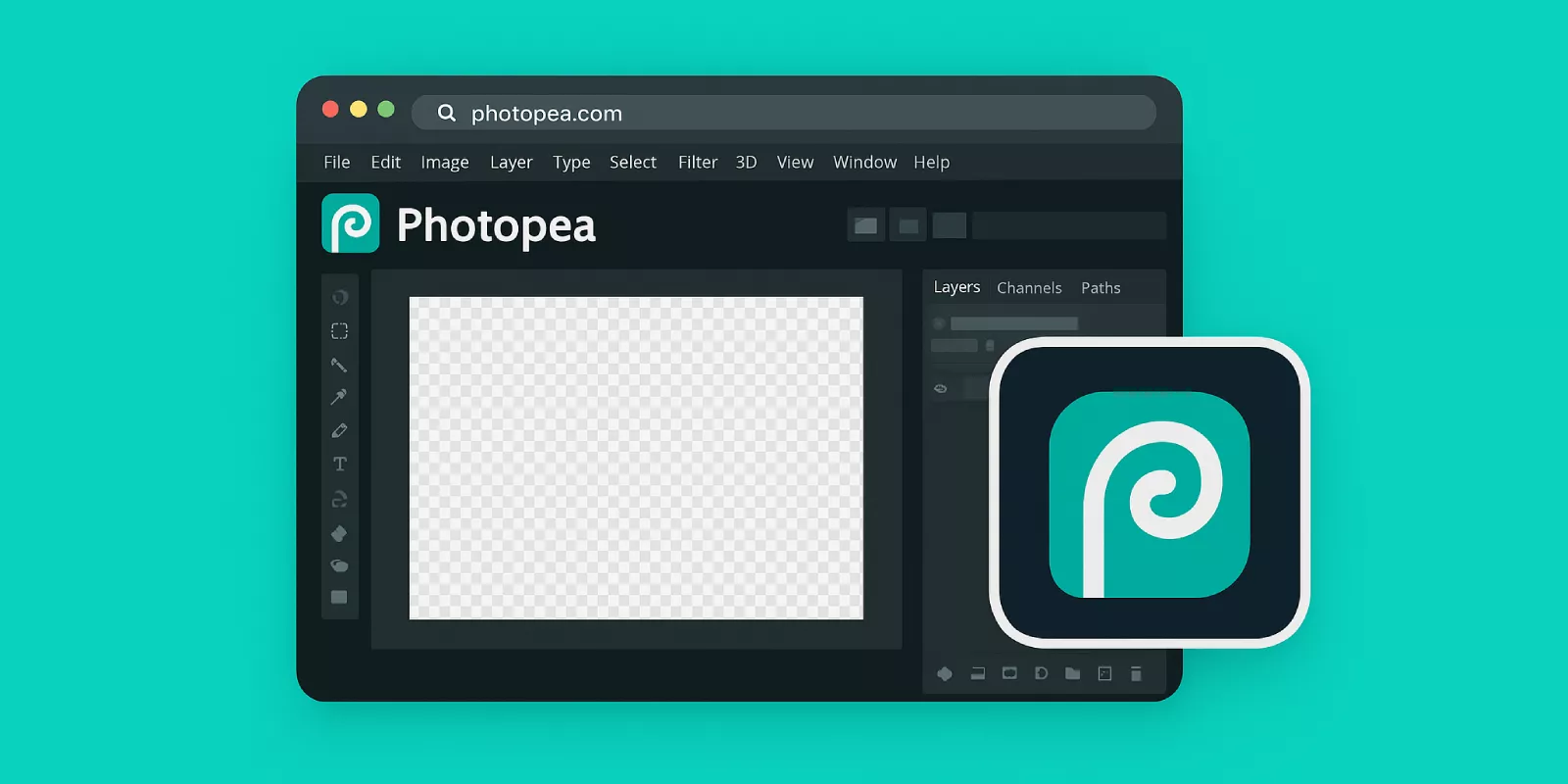Select the rectangular marquee selection tool
The height and width of the screenshot is (784, 1568).
pyautogui.click(x=339, y=331)
